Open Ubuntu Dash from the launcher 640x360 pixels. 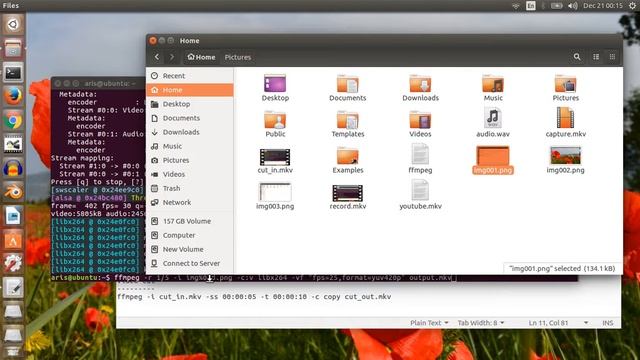click(13, 24)
